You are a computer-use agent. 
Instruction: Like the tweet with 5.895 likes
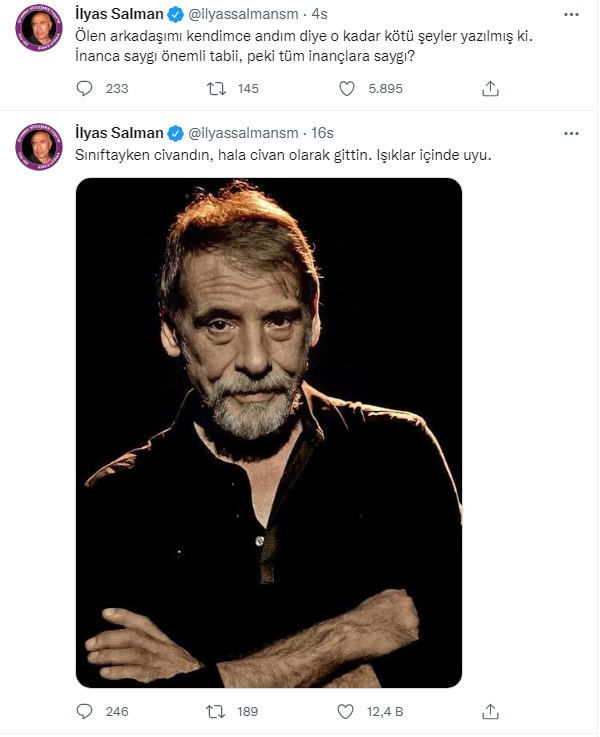coord(347,89)
